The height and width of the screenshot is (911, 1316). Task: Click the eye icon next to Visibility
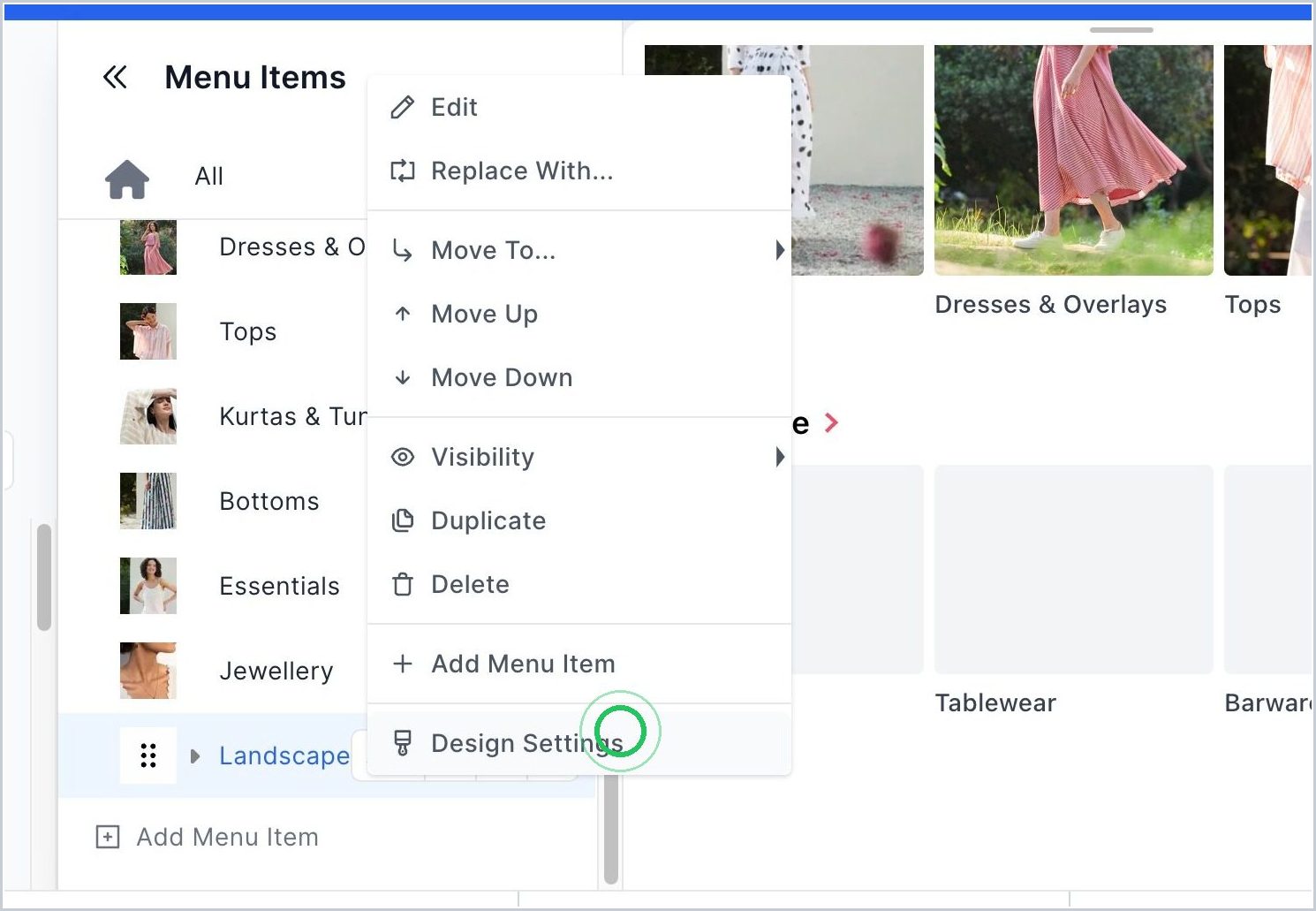(x=403, y=457)
